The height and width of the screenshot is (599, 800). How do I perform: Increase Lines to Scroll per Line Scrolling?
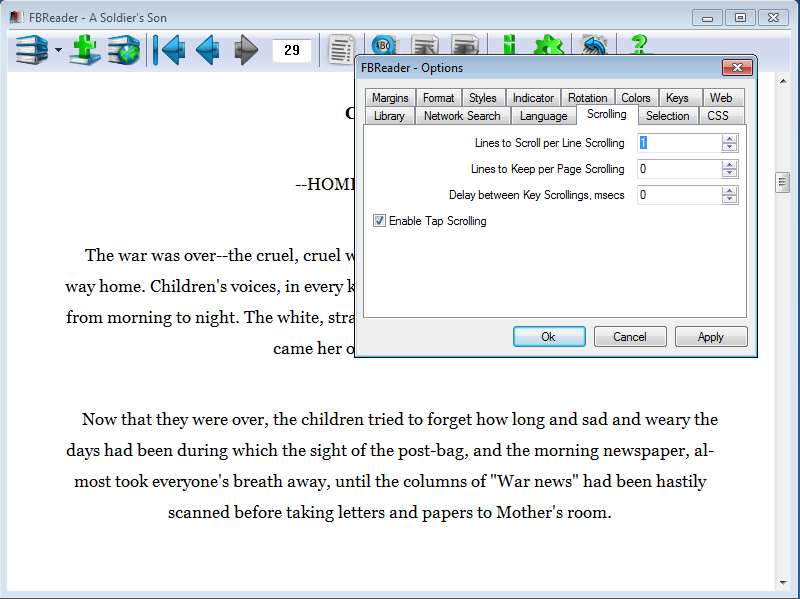pyautogui.click(x=730, y=139)
